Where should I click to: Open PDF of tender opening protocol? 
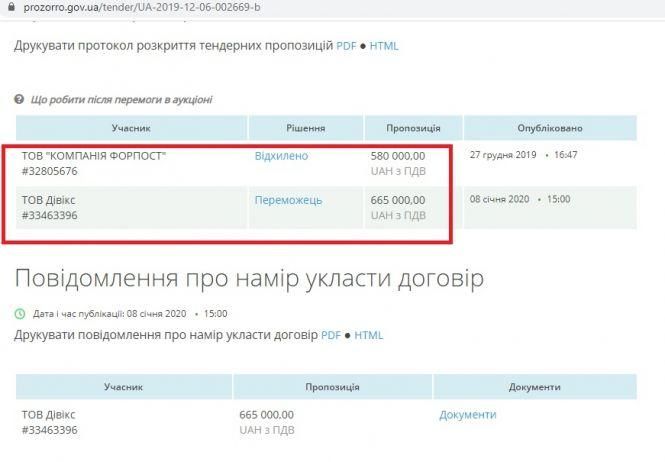coord(346,46)
